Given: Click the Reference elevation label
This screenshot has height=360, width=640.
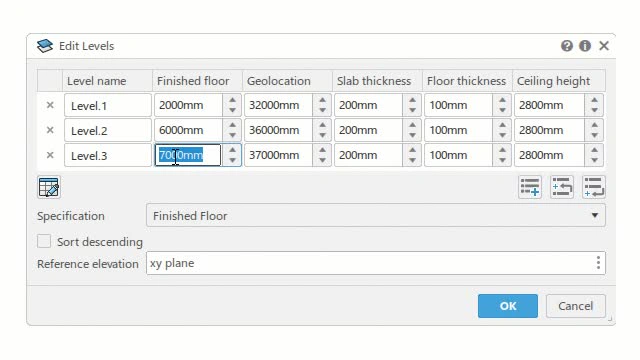Looking at the screenshot, I should click(x=88, y=264).
